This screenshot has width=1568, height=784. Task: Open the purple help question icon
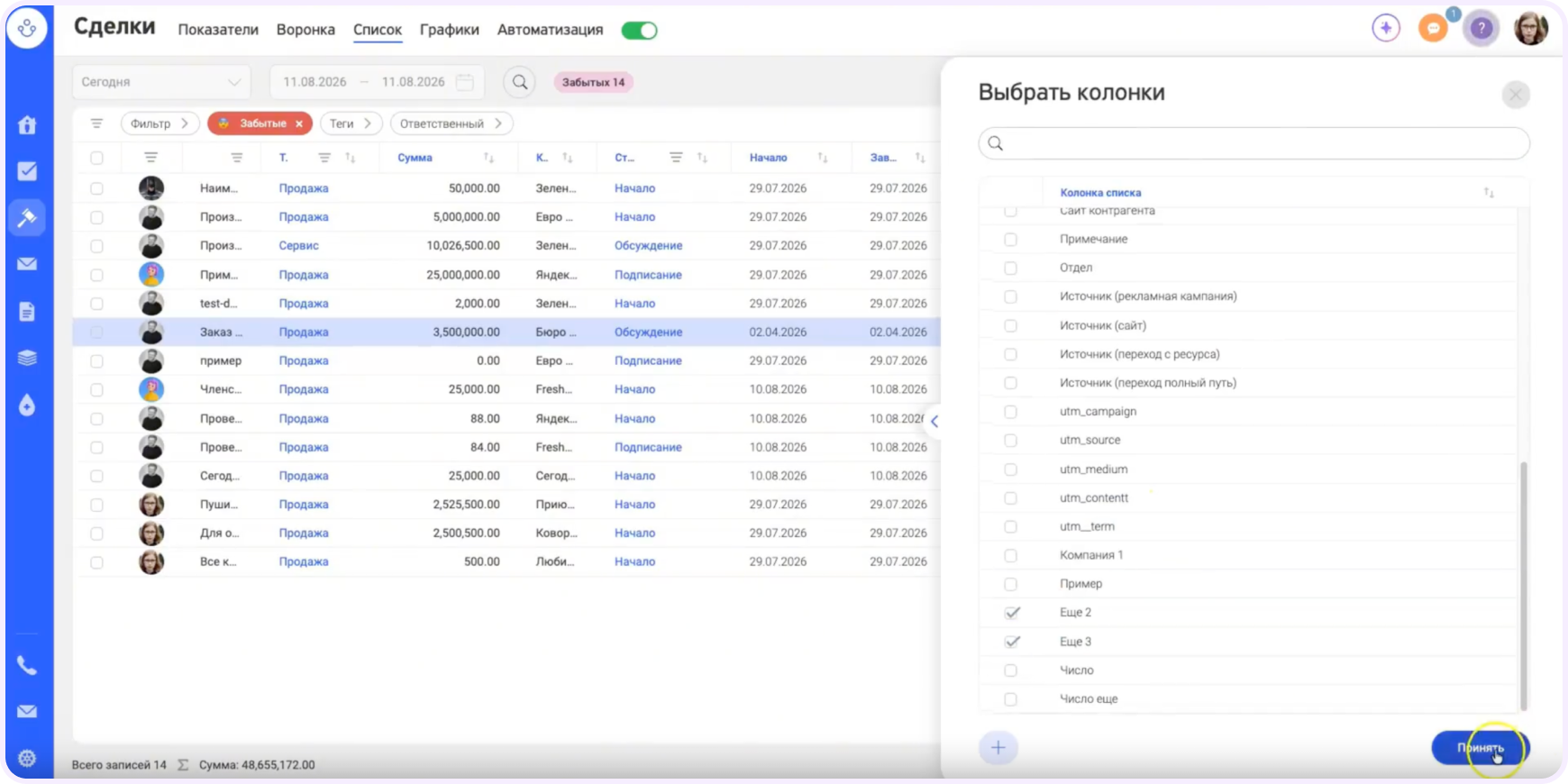[1481, 29]
